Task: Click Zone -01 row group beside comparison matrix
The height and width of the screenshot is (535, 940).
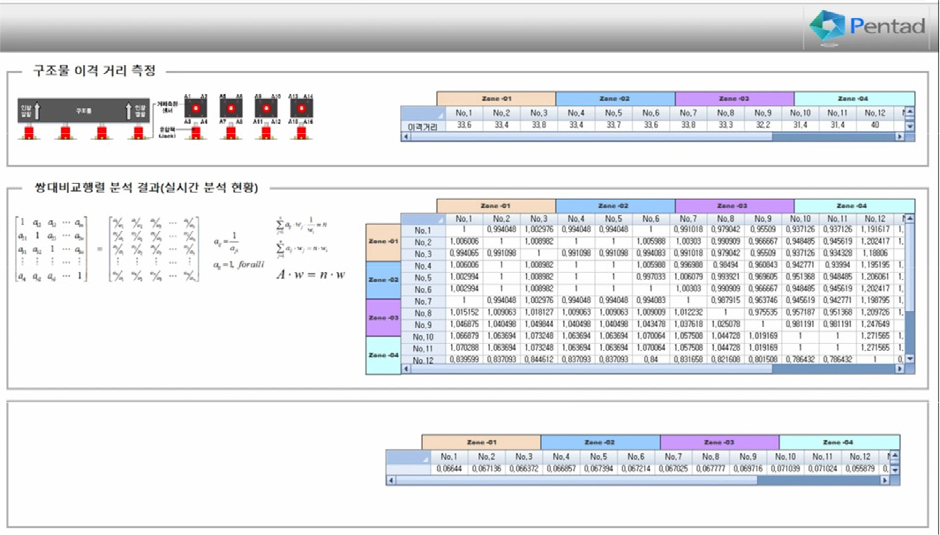Action: (x=383, y=242)
